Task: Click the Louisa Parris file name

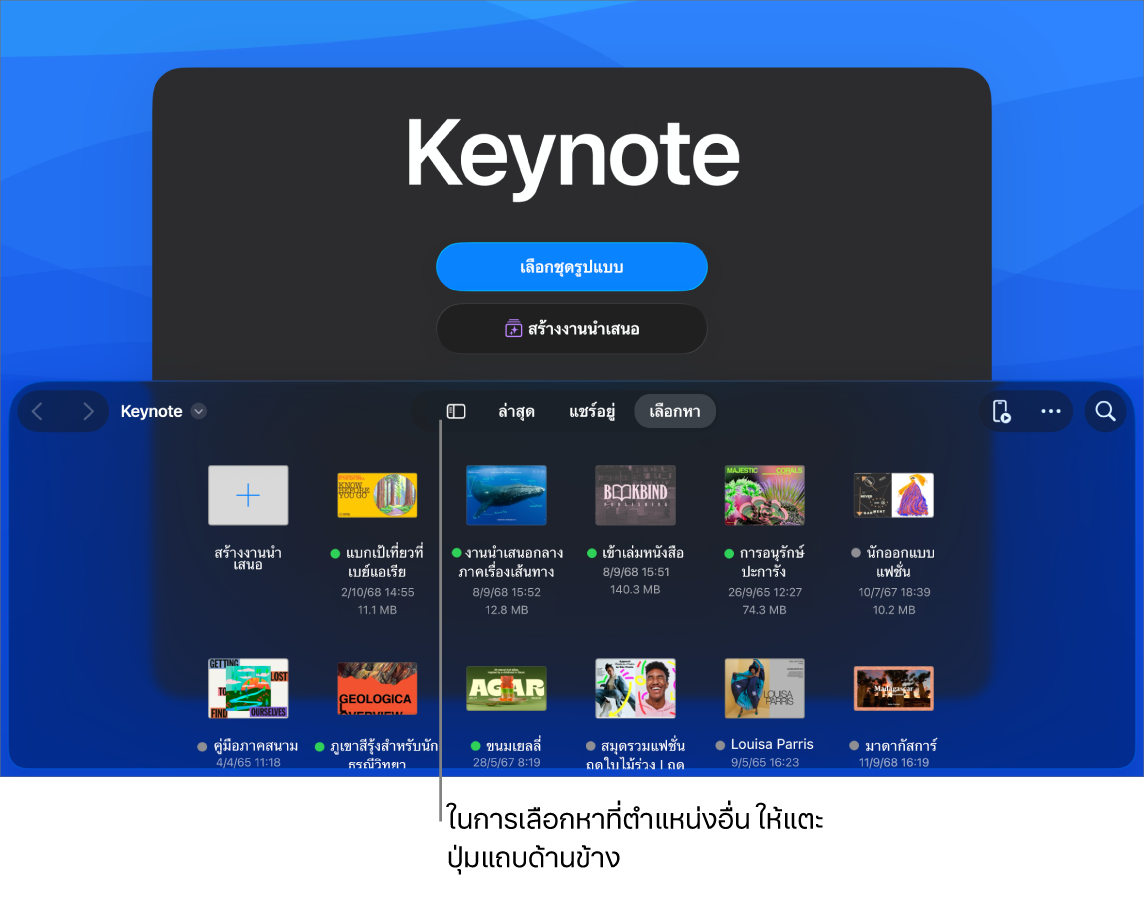Action: pyautogui.click(x=772, y=744)
